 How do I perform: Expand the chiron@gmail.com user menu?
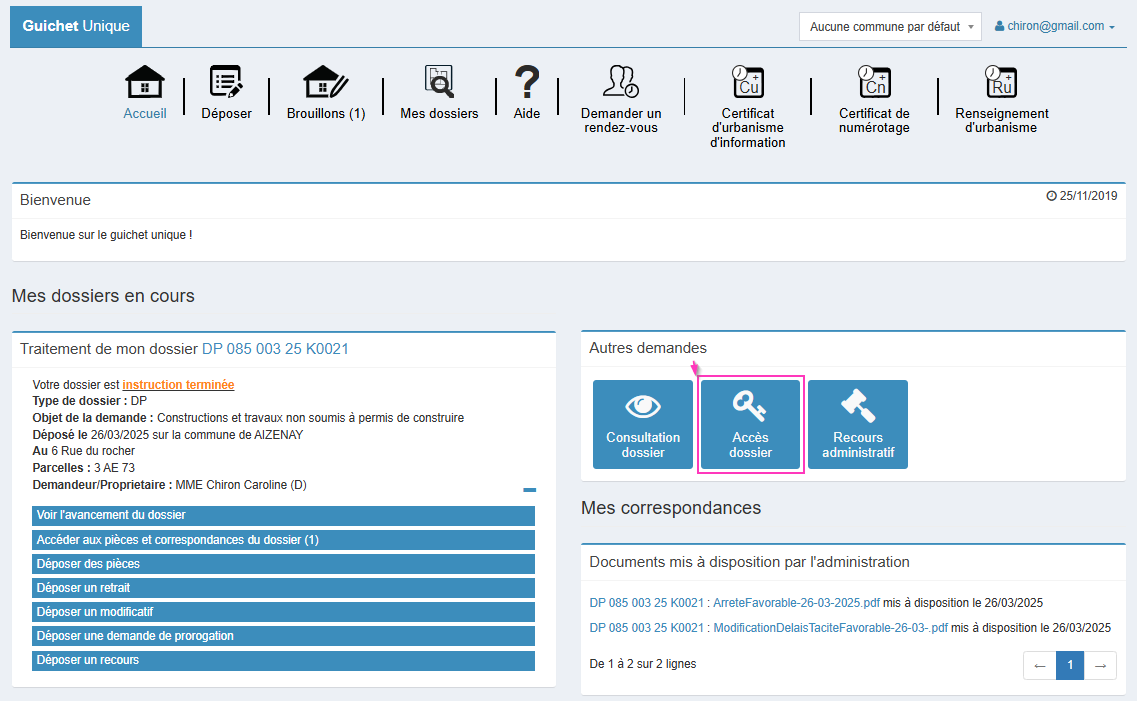[1055, 27]
